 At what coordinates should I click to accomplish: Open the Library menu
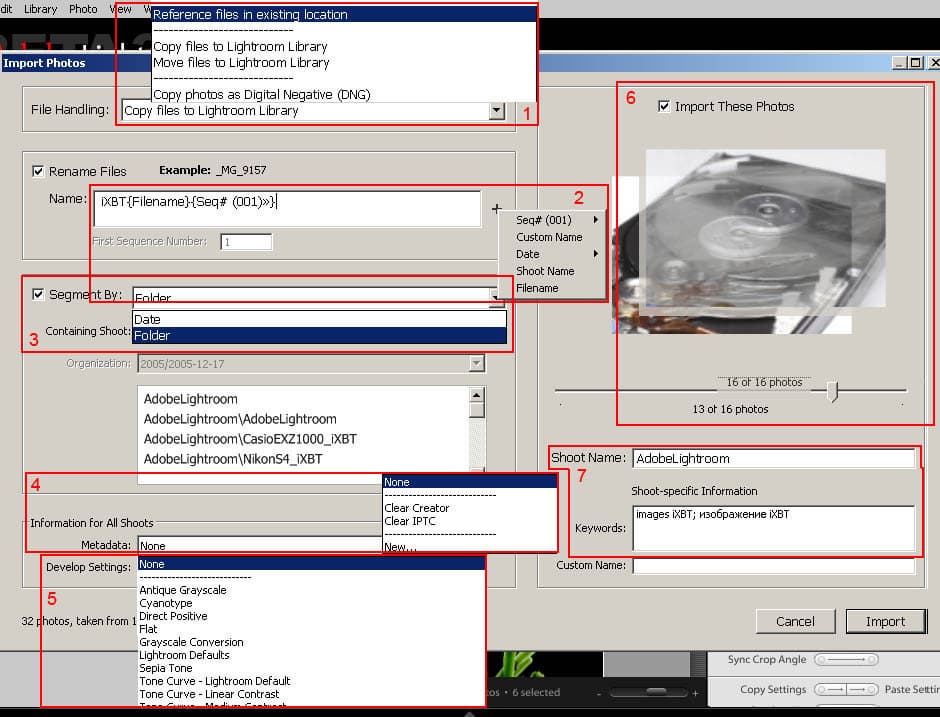(41, 9)
